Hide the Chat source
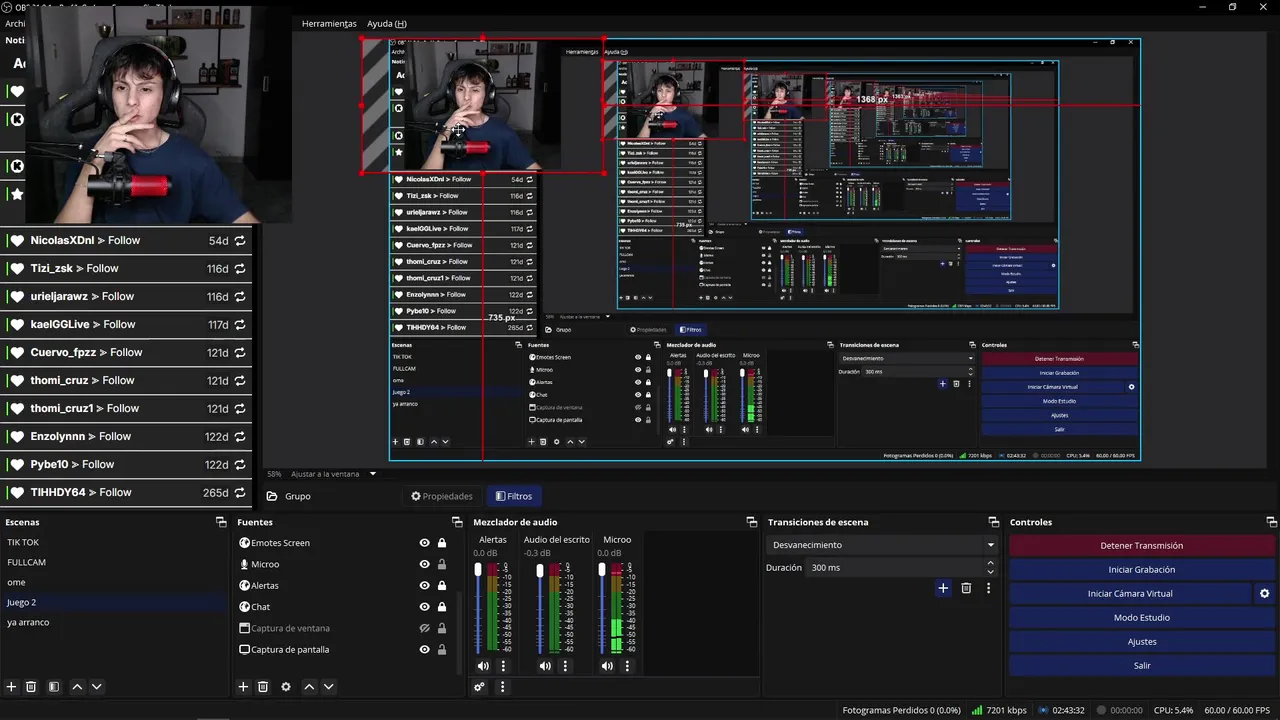 point(424,607)
